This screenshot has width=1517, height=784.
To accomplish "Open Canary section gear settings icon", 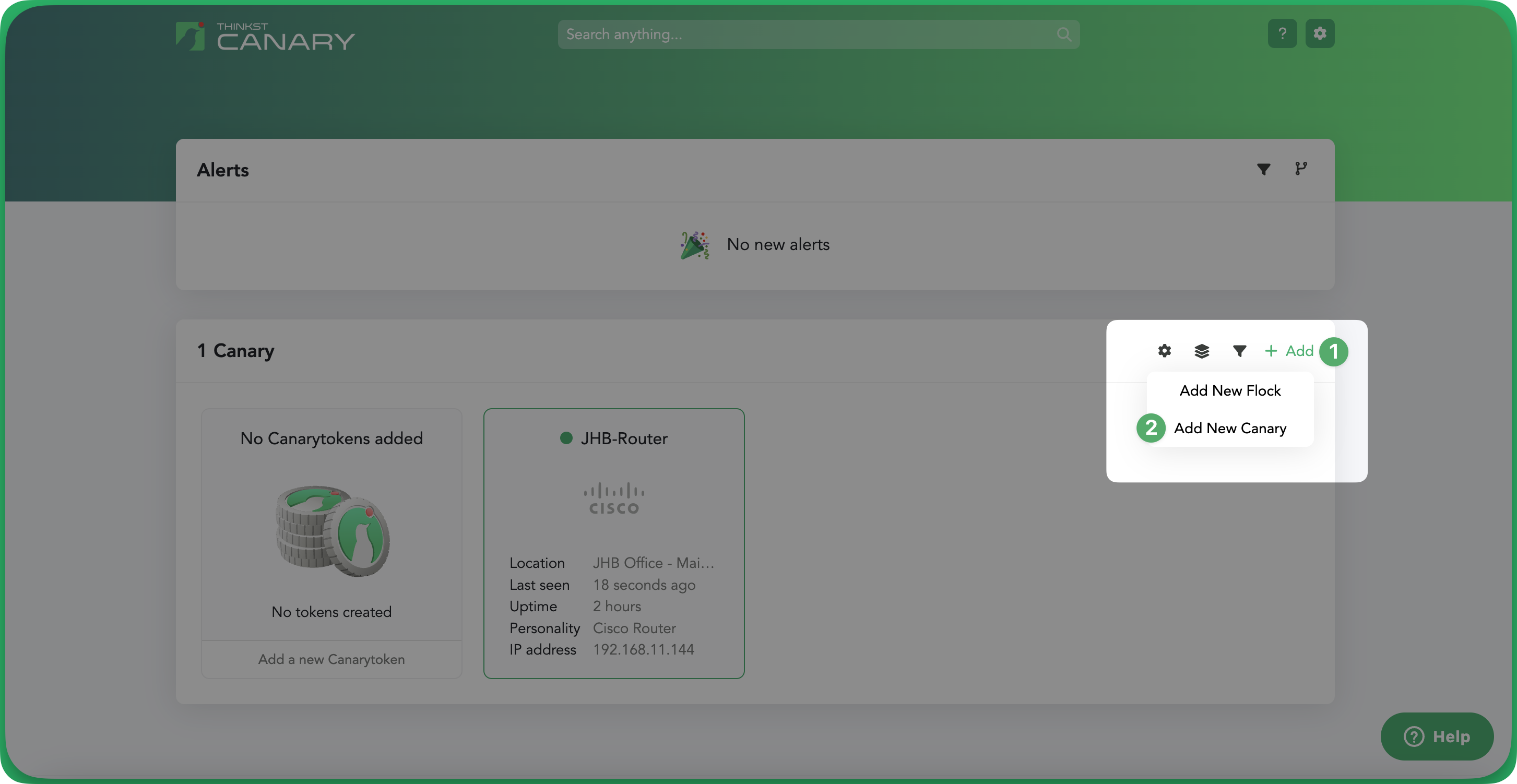I will [1164, 351].
